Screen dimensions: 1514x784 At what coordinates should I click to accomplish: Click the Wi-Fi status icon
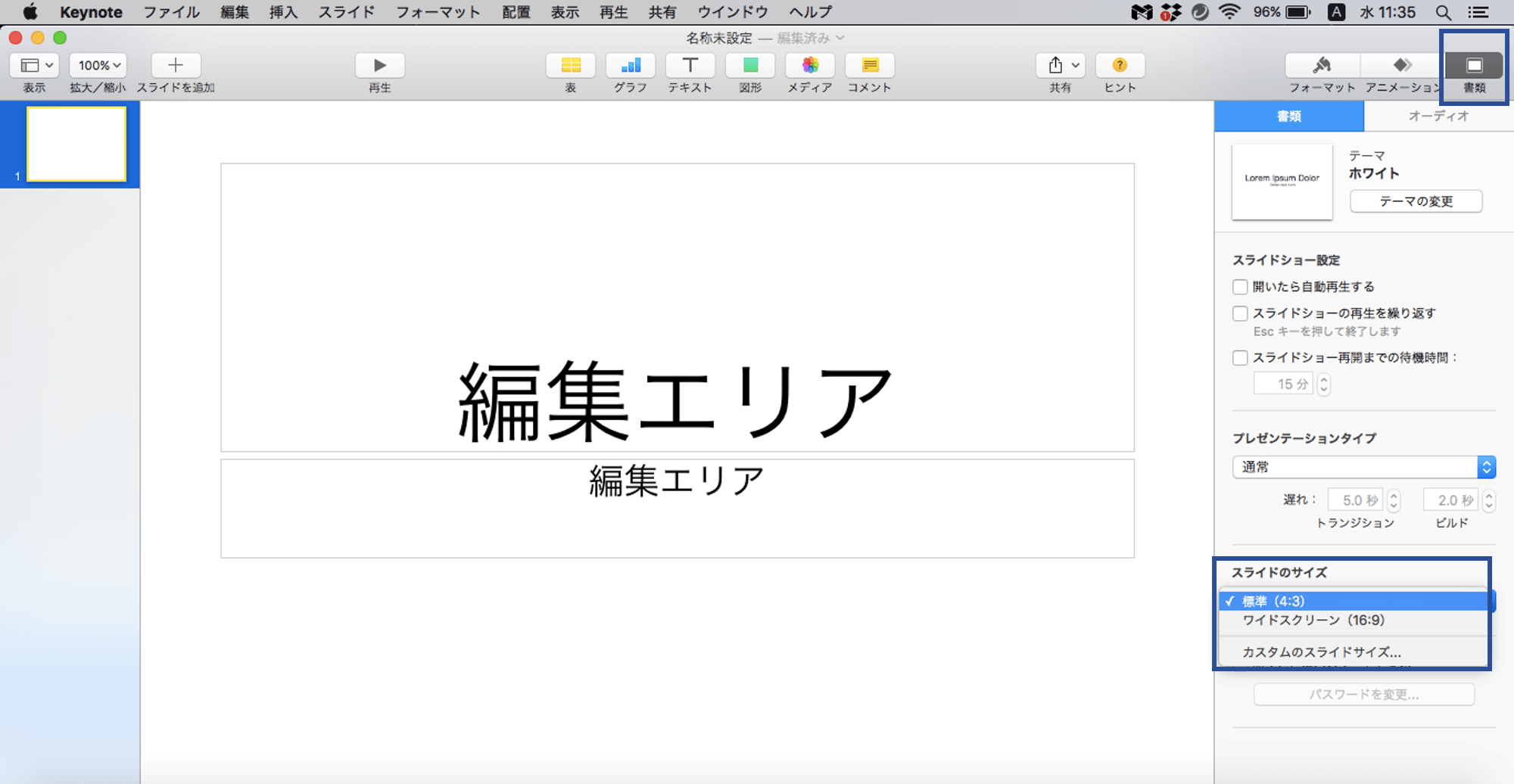(1229, 12)
